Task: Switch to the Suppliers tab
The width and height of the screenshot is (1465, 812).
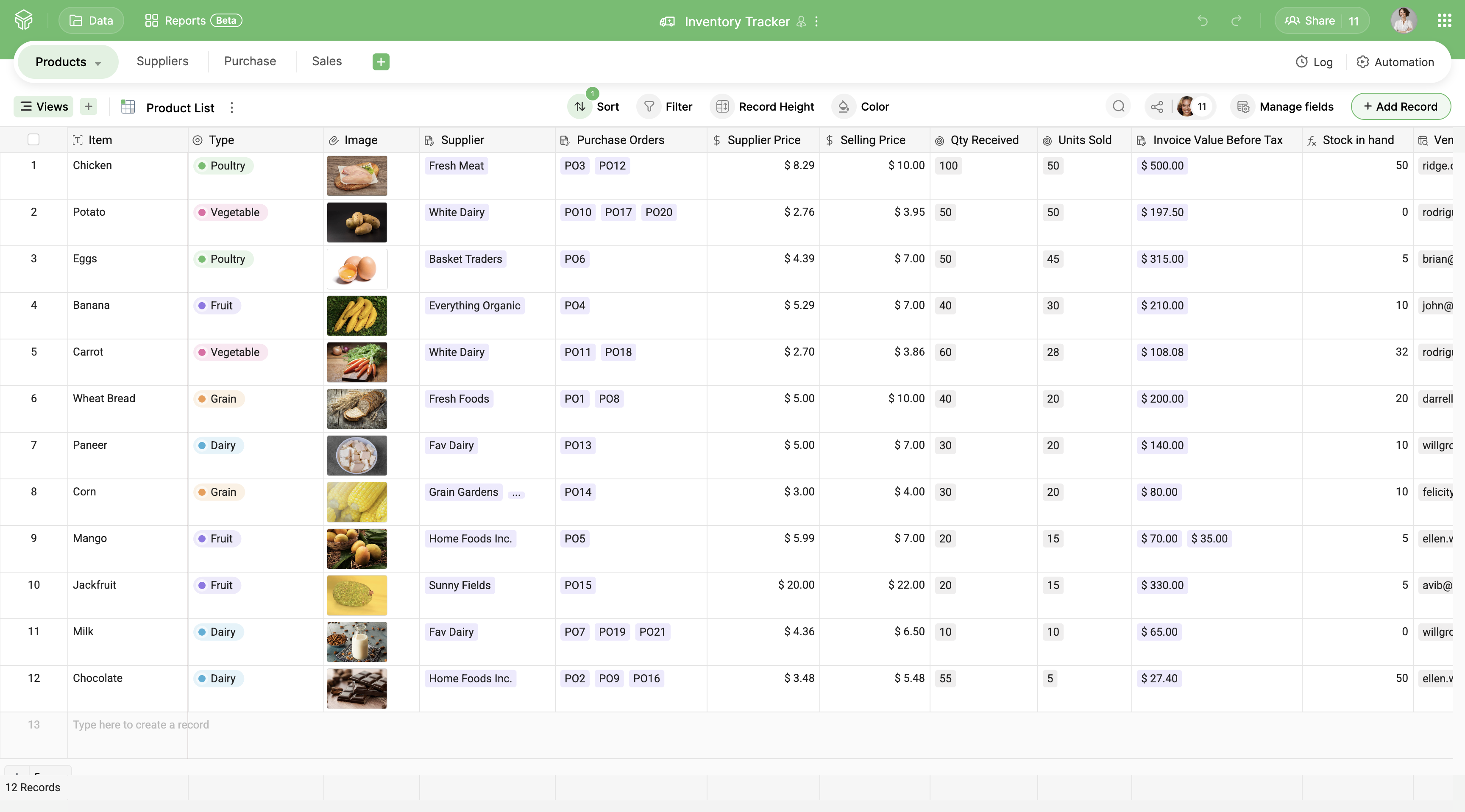Action: [162, 61]
